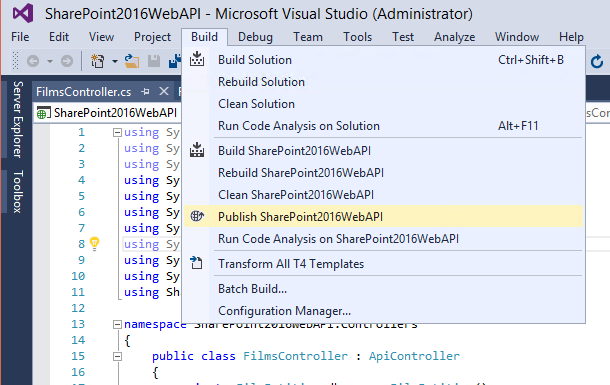Collapse the using directives region
The width and height of the screenshot is (610, 385).
tap(117, 133)
